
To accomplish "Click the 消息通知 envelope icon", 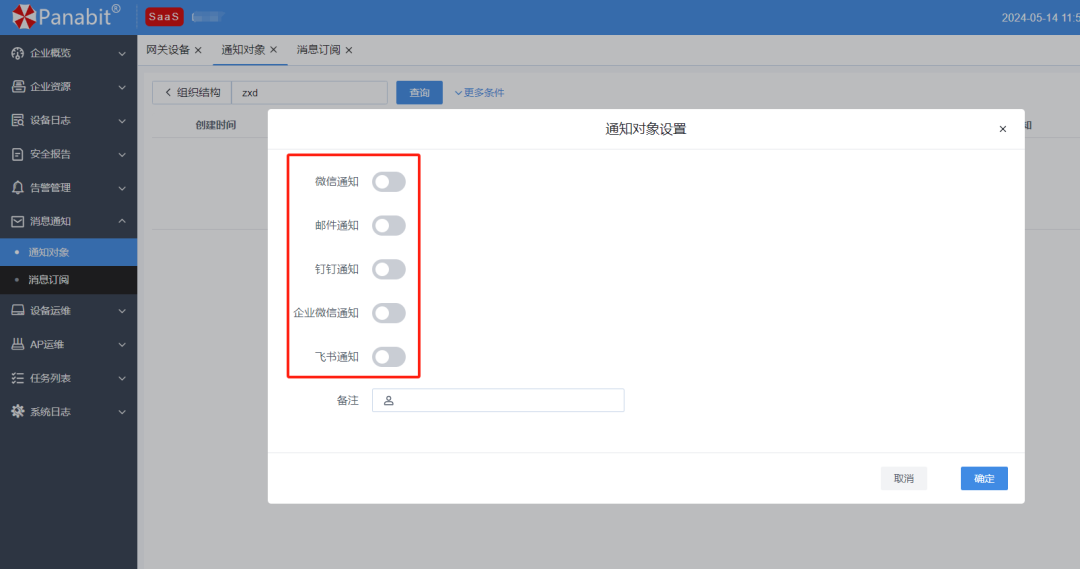I will (x=18, y=221).
